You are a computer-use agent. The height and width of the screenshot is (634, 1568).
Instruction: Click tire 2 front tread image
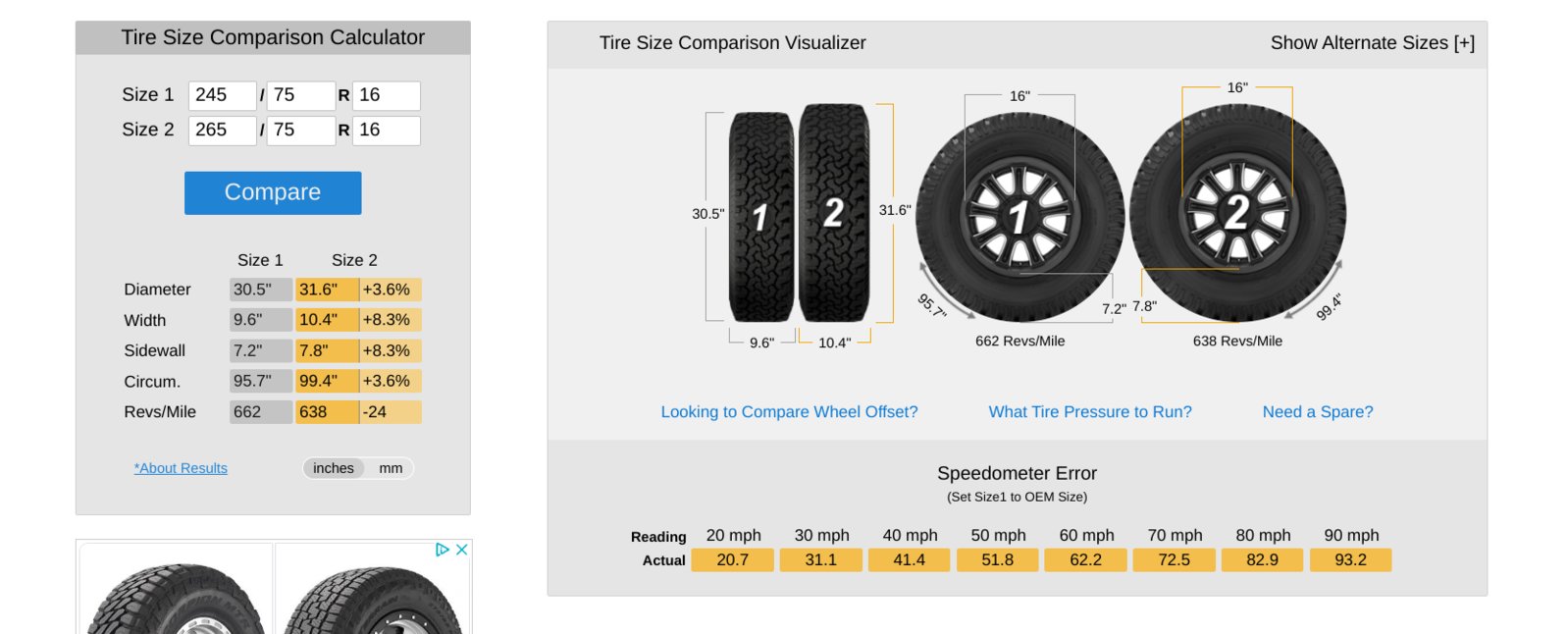834,213
